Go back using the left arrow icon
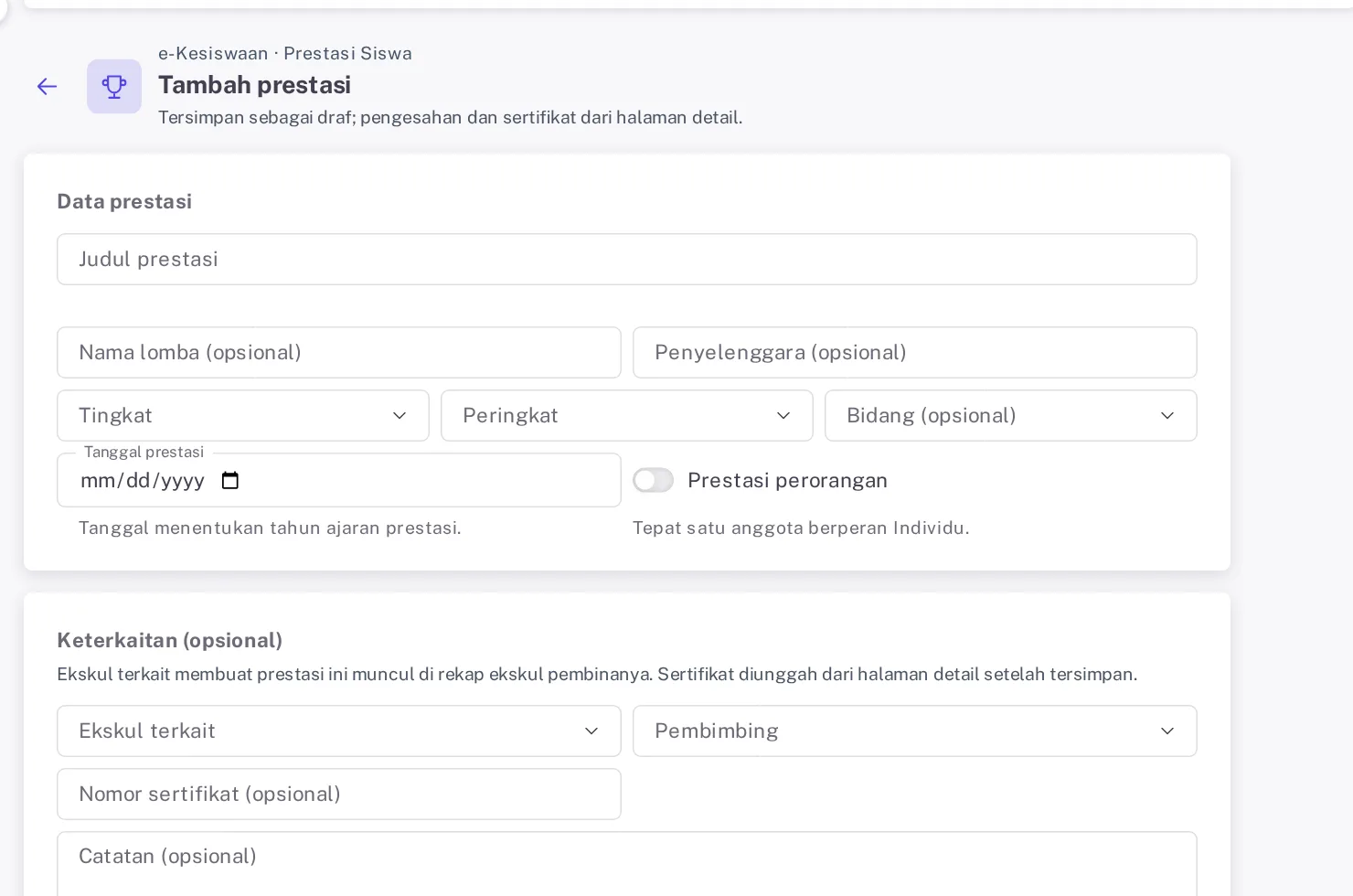Viewport: 1353px width, 896px height. [x=47, y=87]
